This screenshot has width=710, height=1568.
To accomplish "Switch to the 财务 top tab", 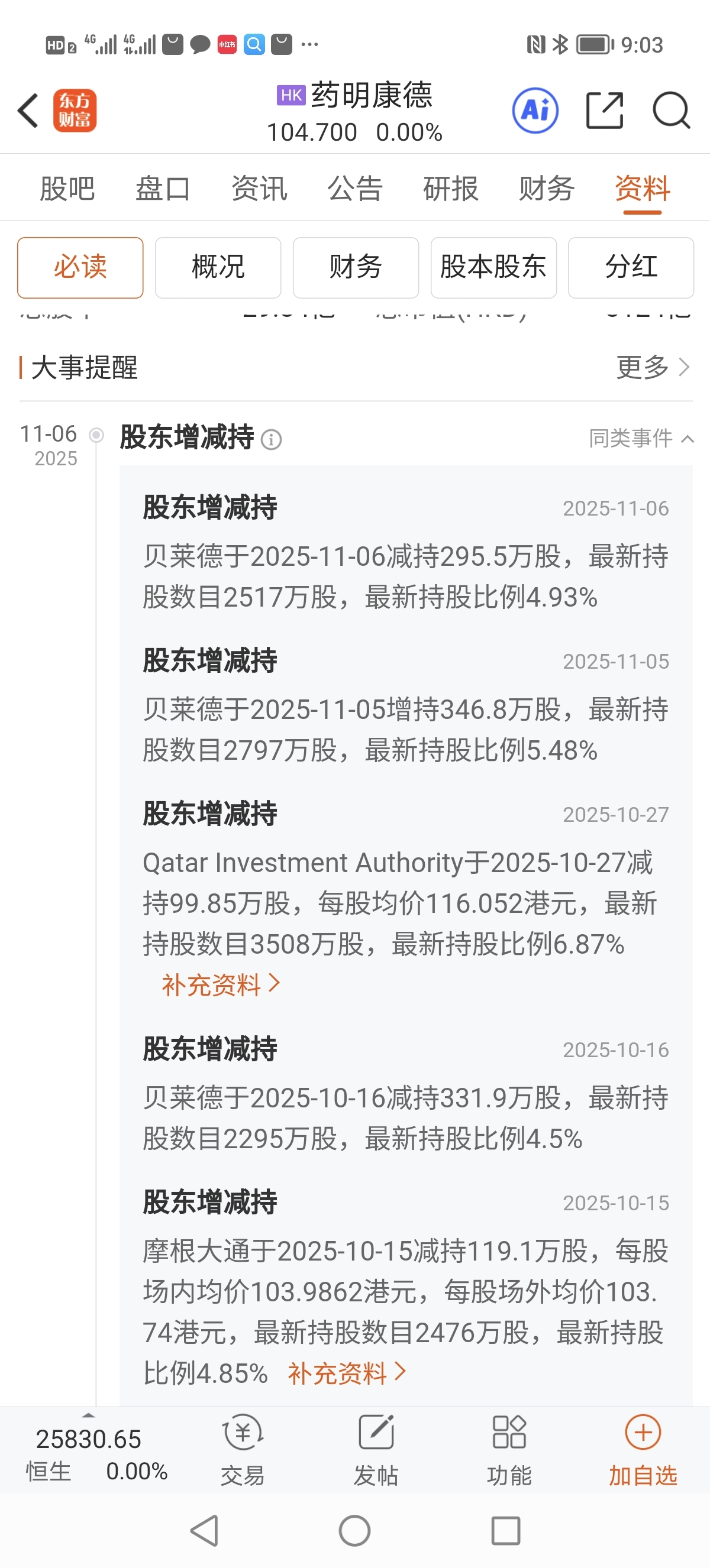I will [546, 188].
